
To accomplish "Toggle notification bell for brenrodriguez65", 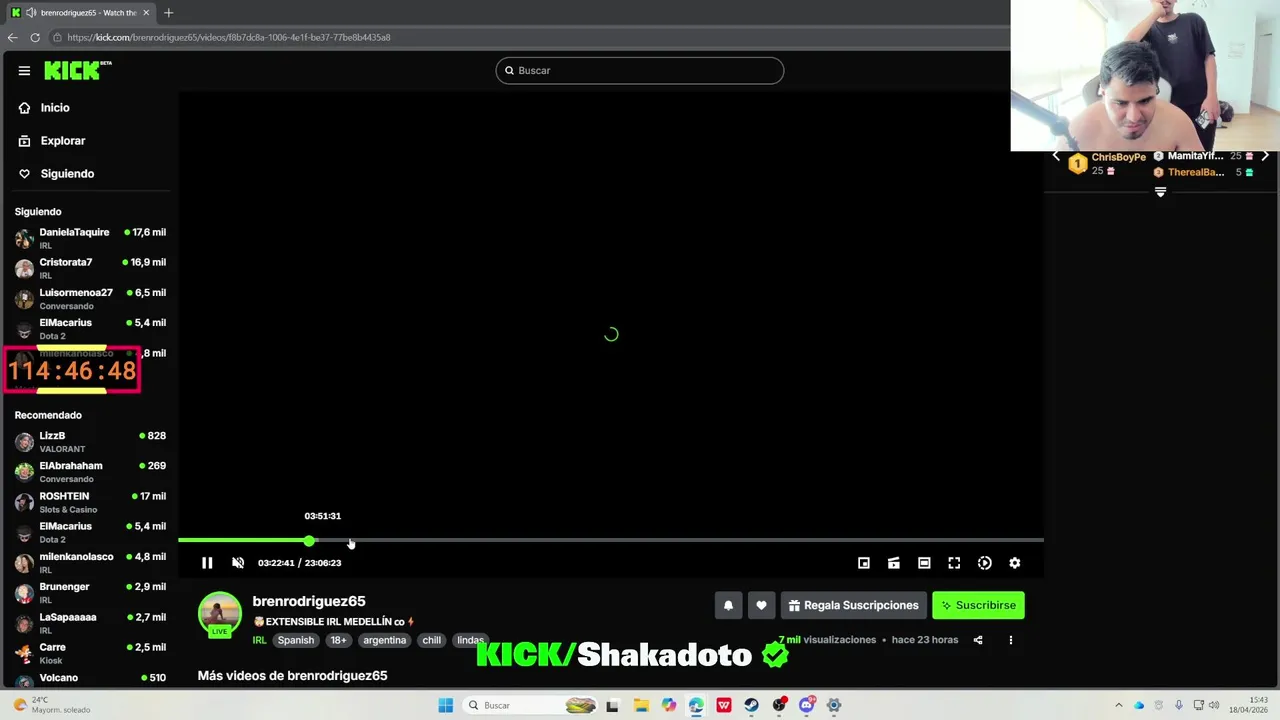I will (x=728, y=605).
